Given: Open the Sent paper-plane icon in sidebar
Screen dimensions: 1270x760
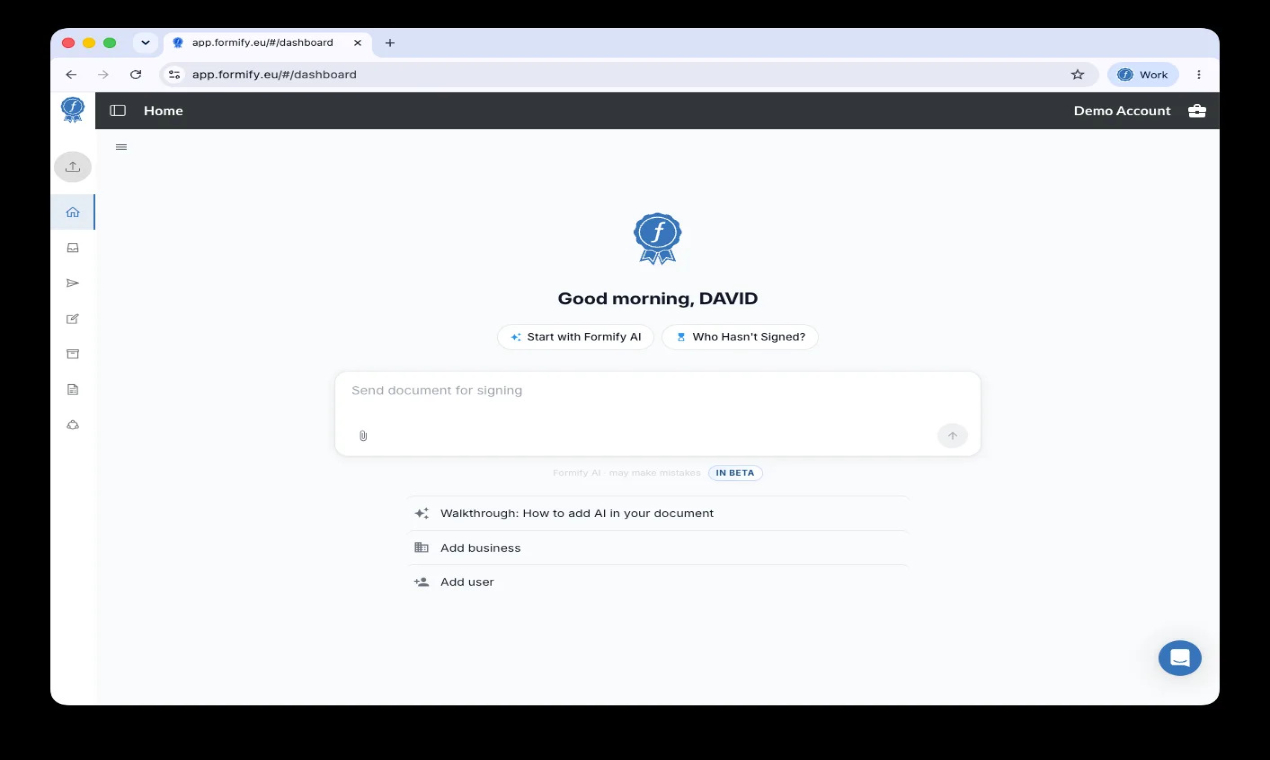Looking at the screenshot, I should click(72, 283).
